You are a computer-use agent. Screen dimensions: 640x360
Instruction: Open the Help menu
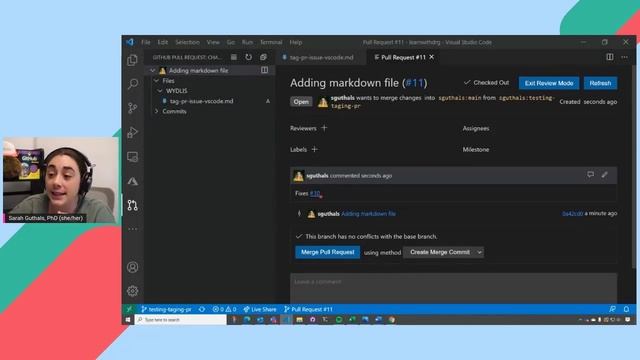coord(296,42)
